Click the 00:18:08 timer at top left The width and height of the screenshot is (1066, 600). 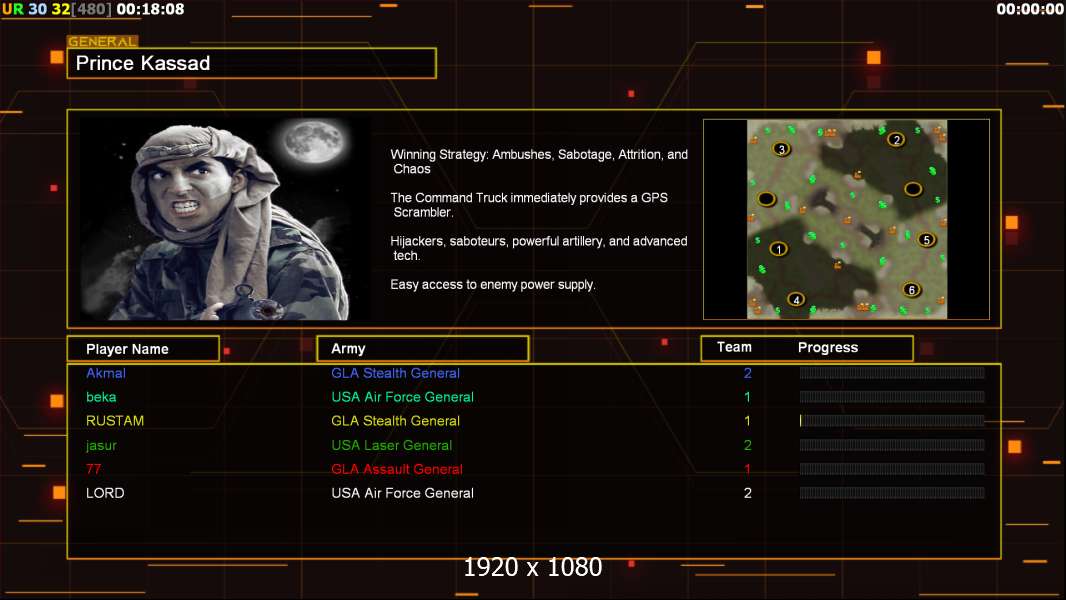click(x=150, y=10)
